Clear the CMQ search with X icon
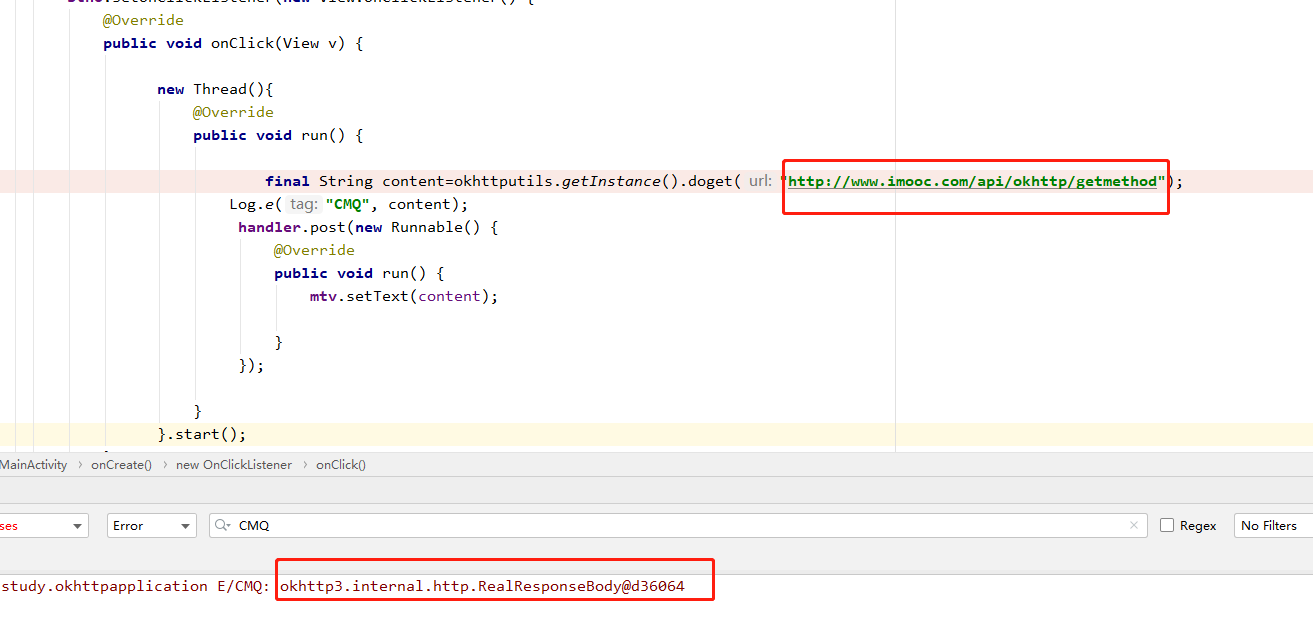Image resolution: width=1313 pixels, height=644 pixels. [1134, 525]
